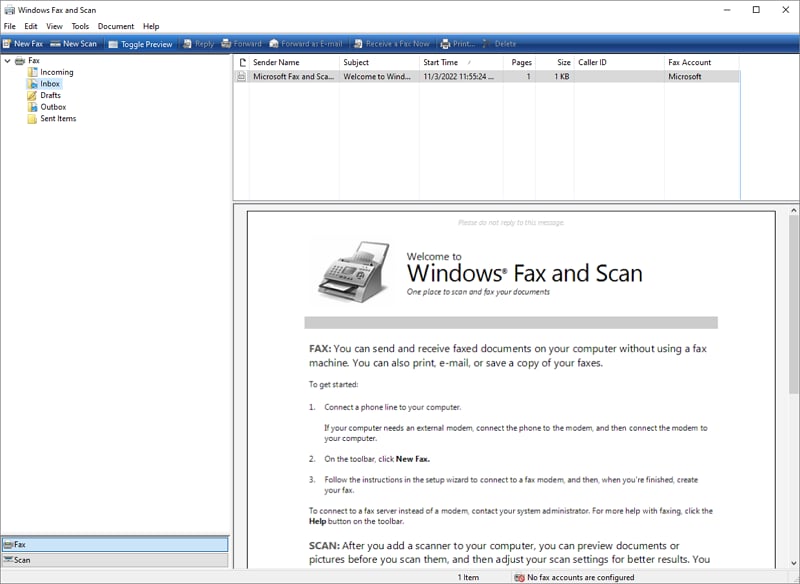
Task: Open the Tools menu
Action: pos(80,26)
